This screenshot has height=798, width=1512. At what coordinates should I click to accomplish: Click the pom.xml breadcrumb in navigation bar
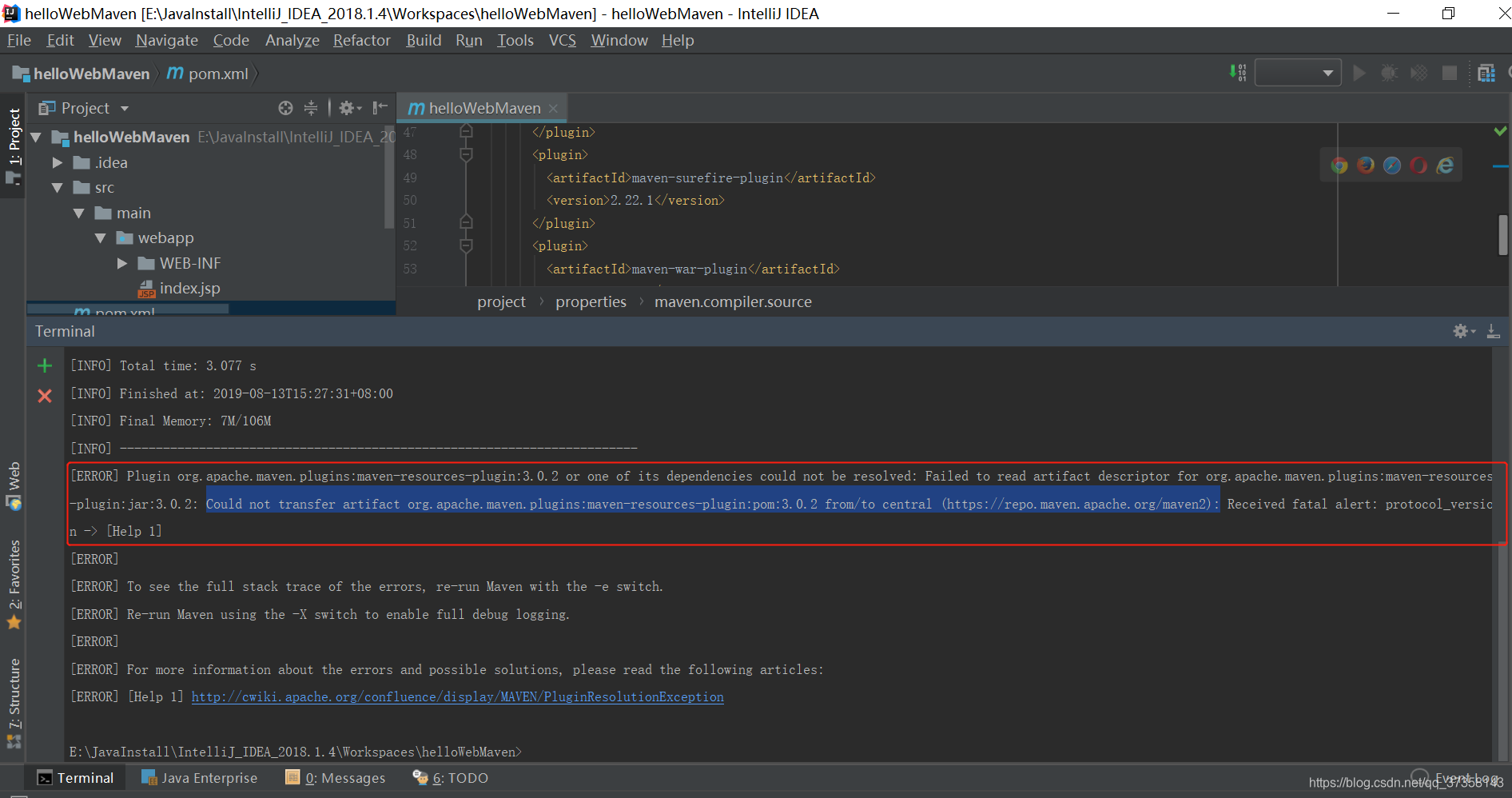209,74
